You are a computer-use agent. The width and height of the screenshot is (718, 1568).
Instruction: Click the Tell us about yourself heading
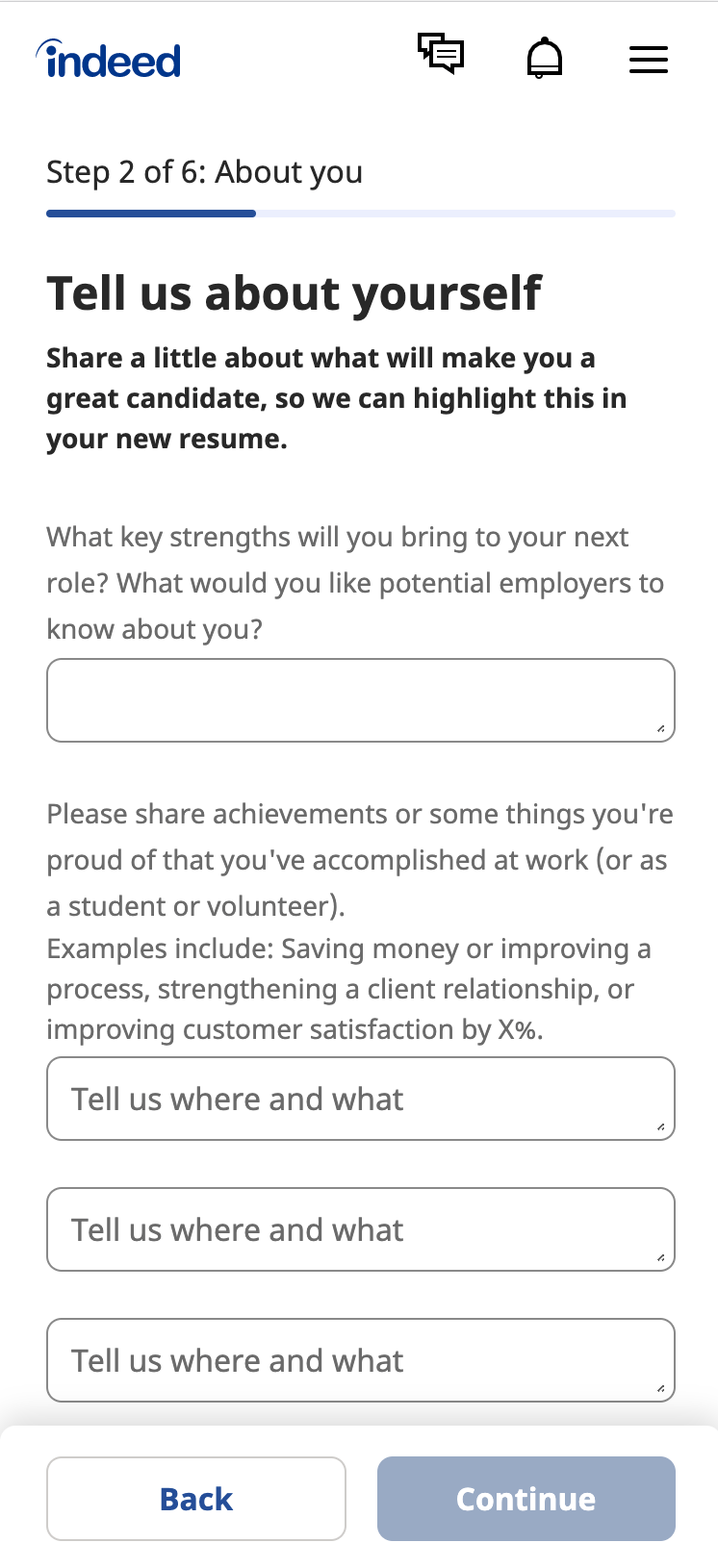tap(294, 293)
